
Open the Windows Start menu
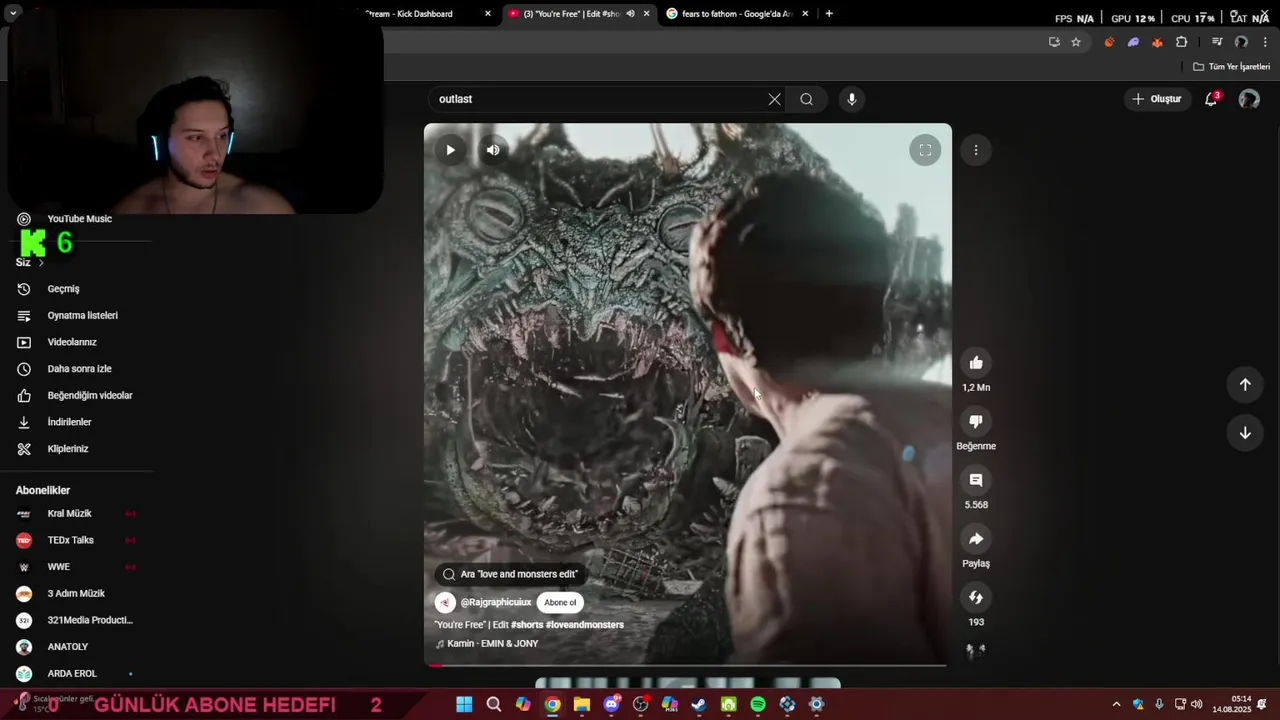(x=464, y=705)
